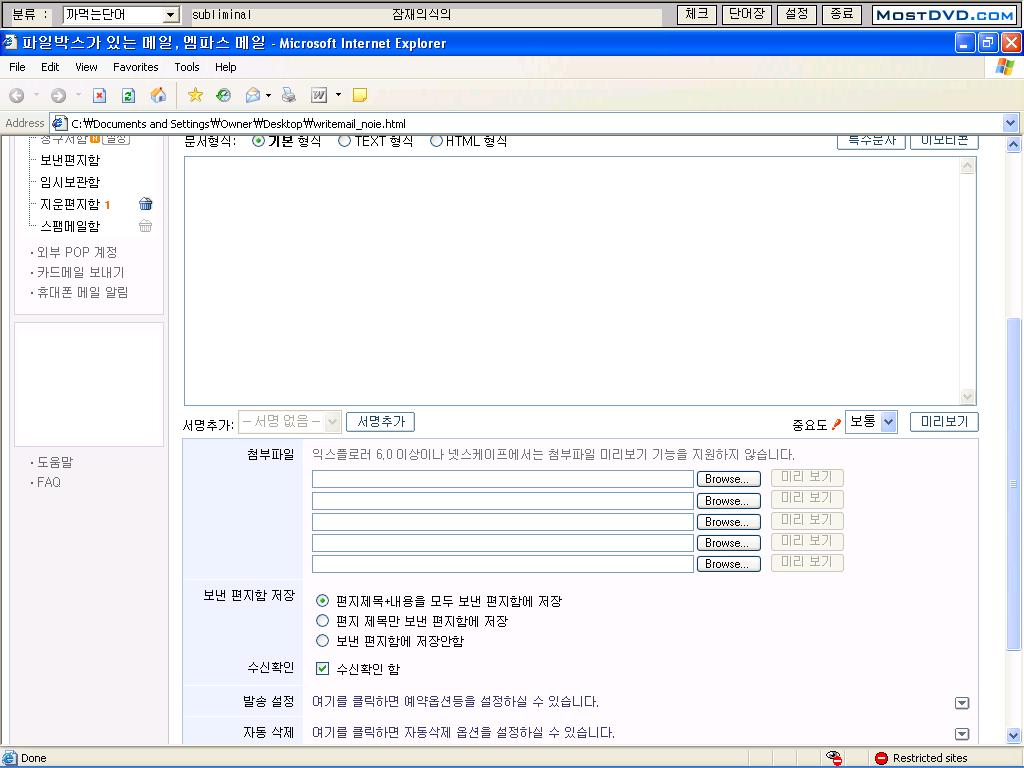Go to the Home page icon
1024x768 pixels.
tap(158, 95)
